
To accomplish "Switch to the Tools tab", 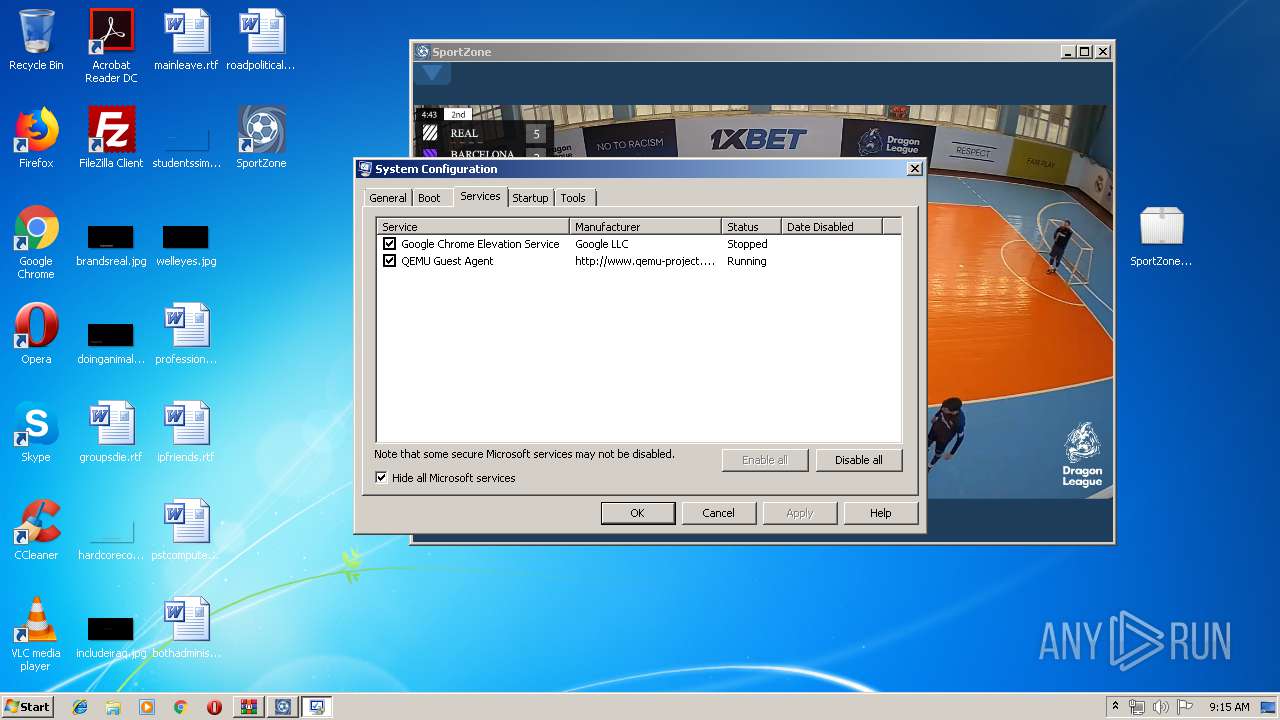I will [573, 198].
